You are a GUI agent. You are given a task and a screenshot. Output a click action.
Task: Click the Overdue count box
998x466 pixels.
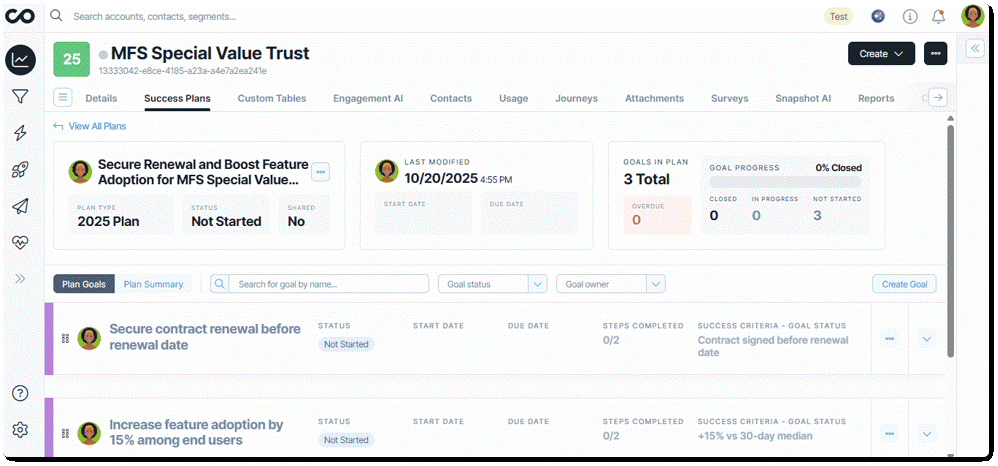tap(657, 215)
